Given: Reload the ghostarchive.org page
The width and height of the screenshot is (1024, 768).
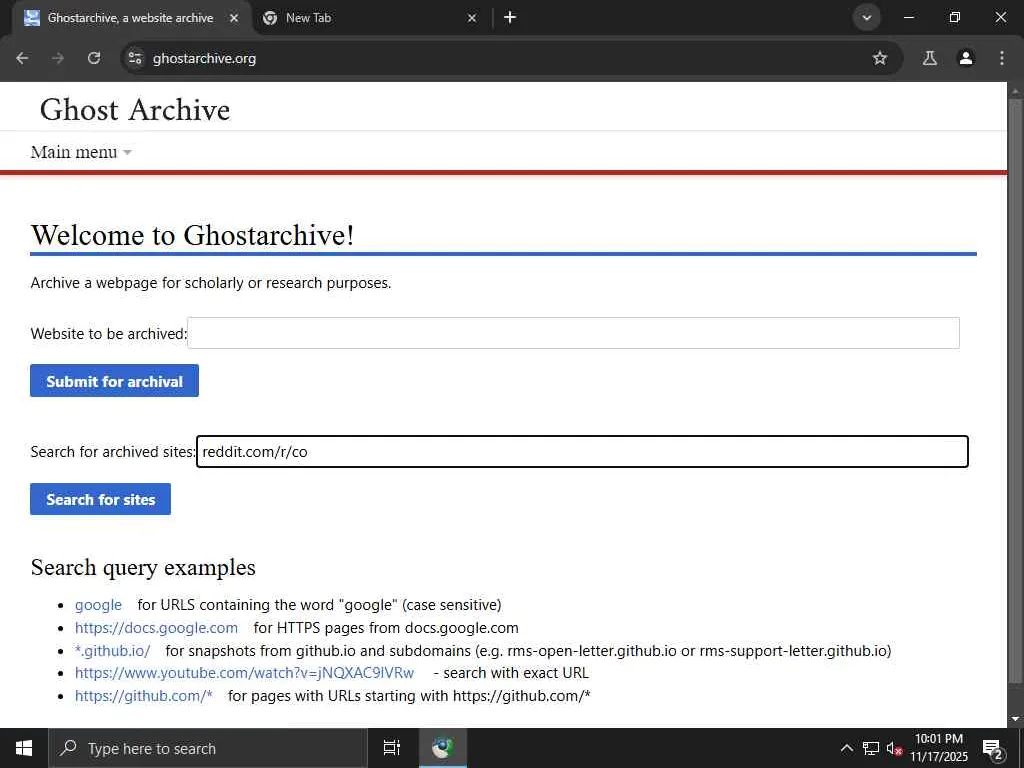Looking at the screenshot, I should [x=94, y=58].
